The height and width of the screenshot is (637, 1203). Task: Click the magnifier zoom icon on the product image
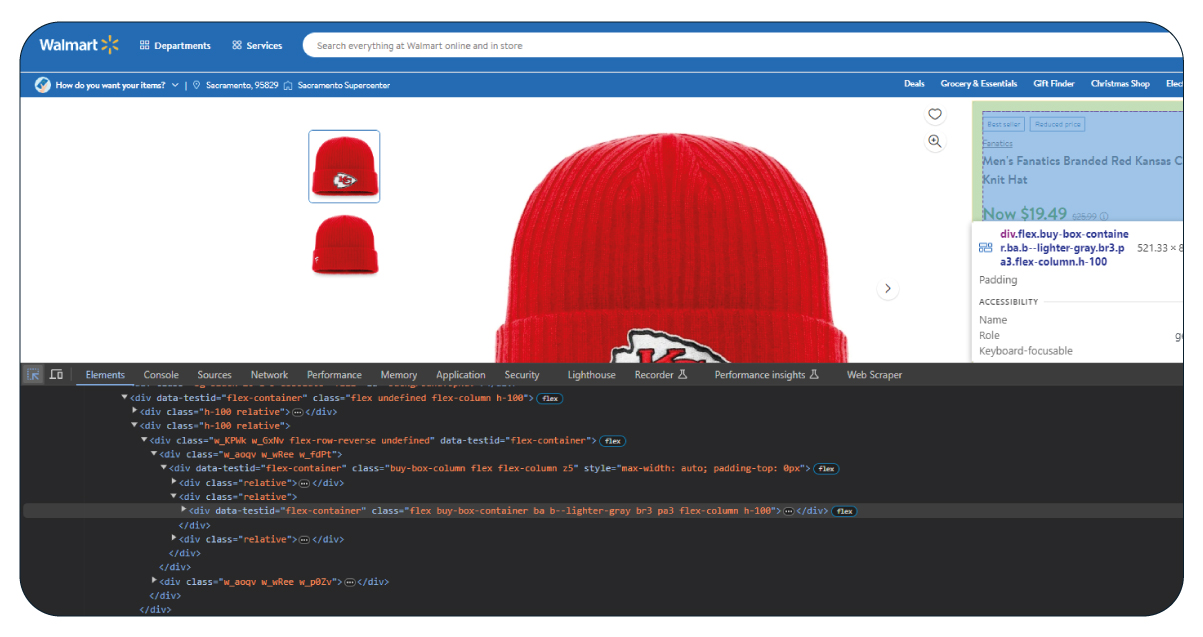click(935, 142)
